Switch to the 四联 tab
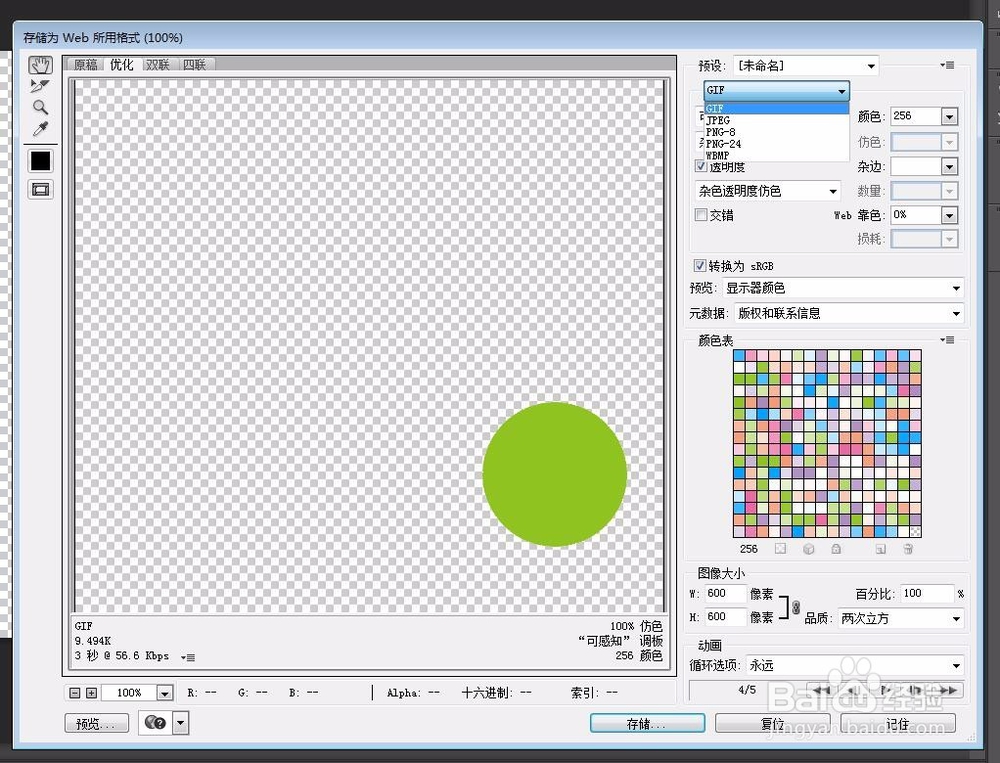This screenshot has width=1000, height=763. click(x=195, y=64)
